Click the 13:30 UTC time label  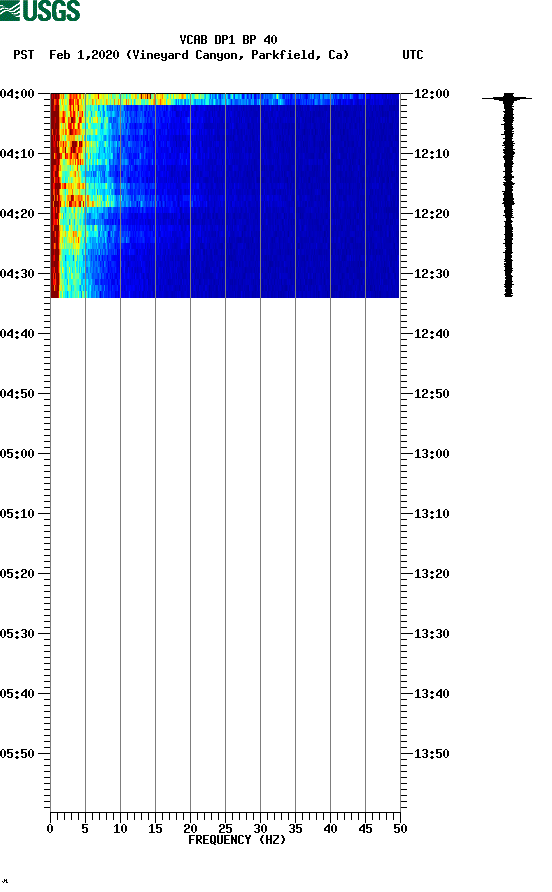tap(431, 634)
